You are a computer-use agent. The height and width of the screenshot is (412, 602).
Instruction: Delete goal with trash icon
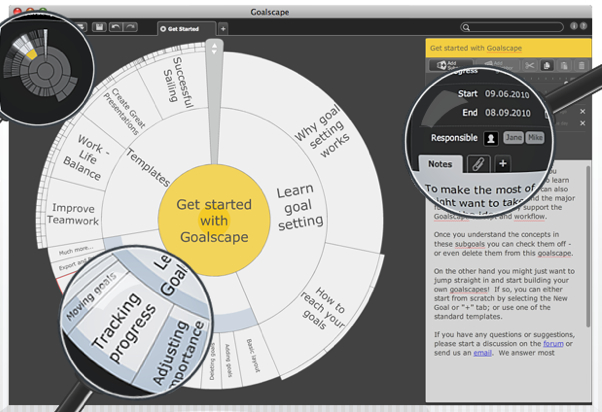581,65
